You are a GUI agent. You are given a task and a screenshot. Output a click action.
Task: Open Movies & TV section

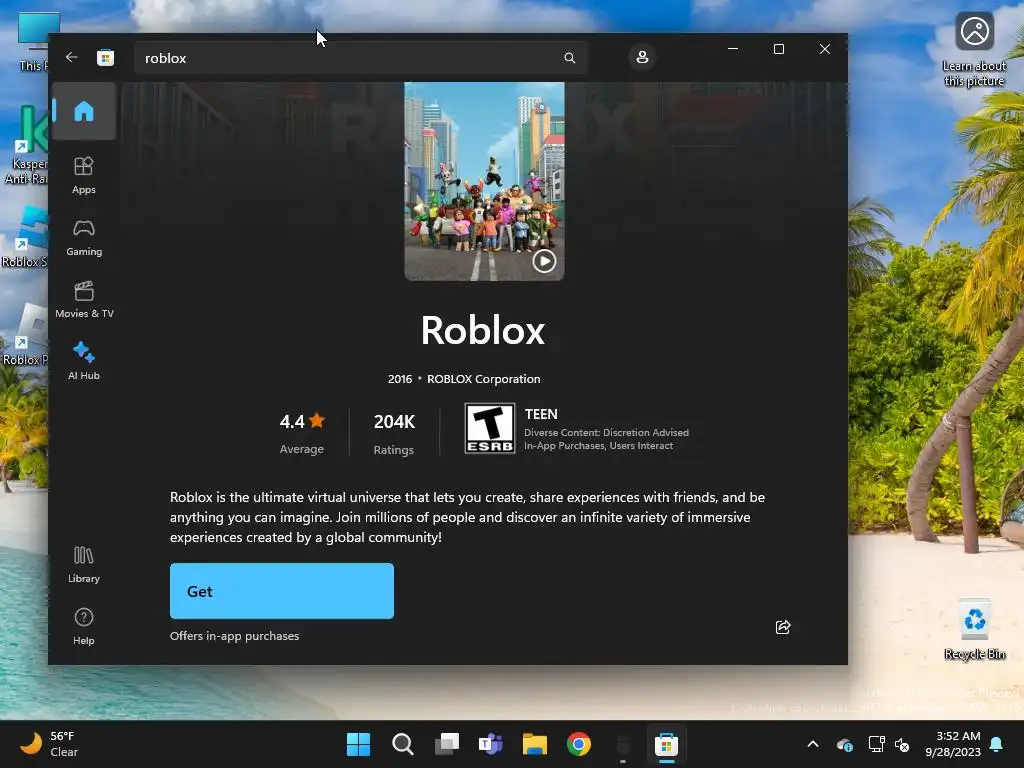[84, 300]
